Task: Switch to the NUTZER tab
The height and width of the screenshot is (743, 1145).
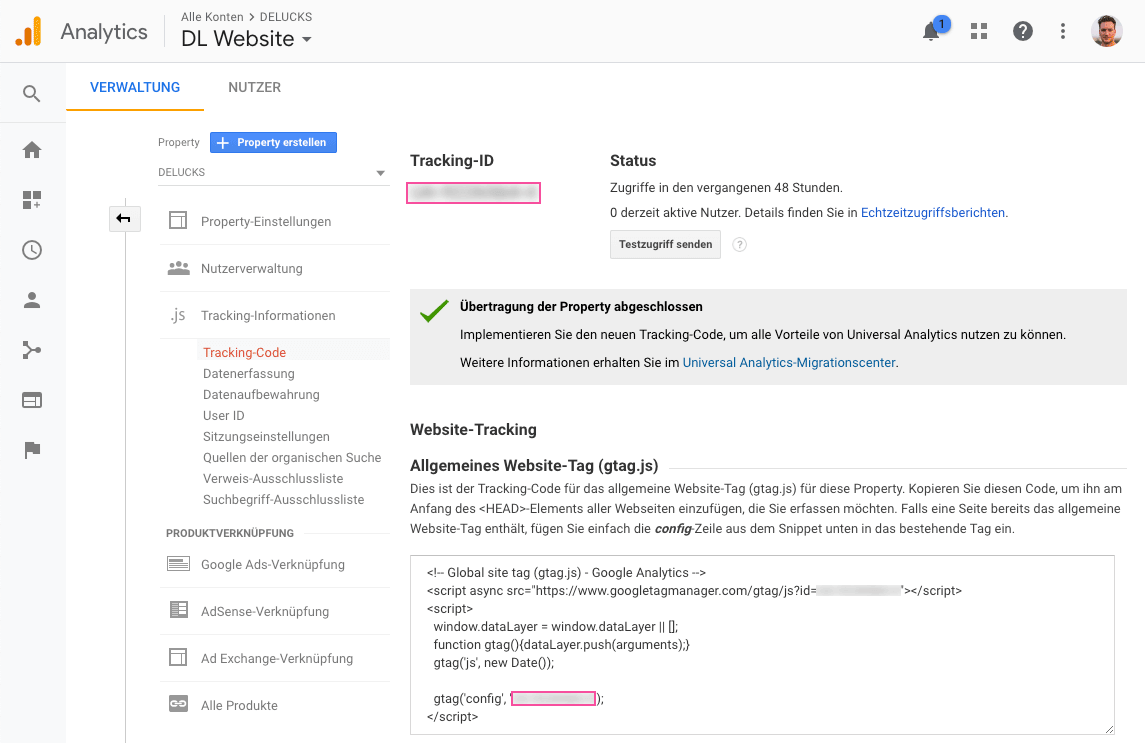Action: coord(254,87)
